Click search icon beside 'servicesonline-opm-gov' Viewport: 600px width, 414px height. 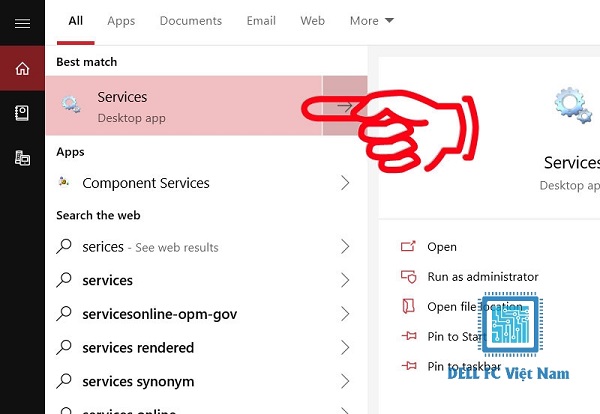coord(64,314)
